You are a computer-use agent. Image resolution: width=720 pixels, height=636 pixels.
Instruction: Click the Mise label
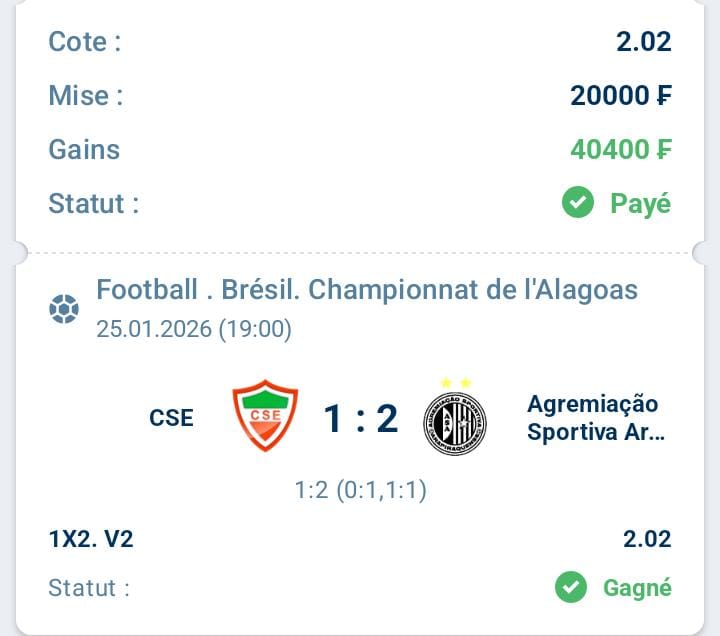click(86, 95)
